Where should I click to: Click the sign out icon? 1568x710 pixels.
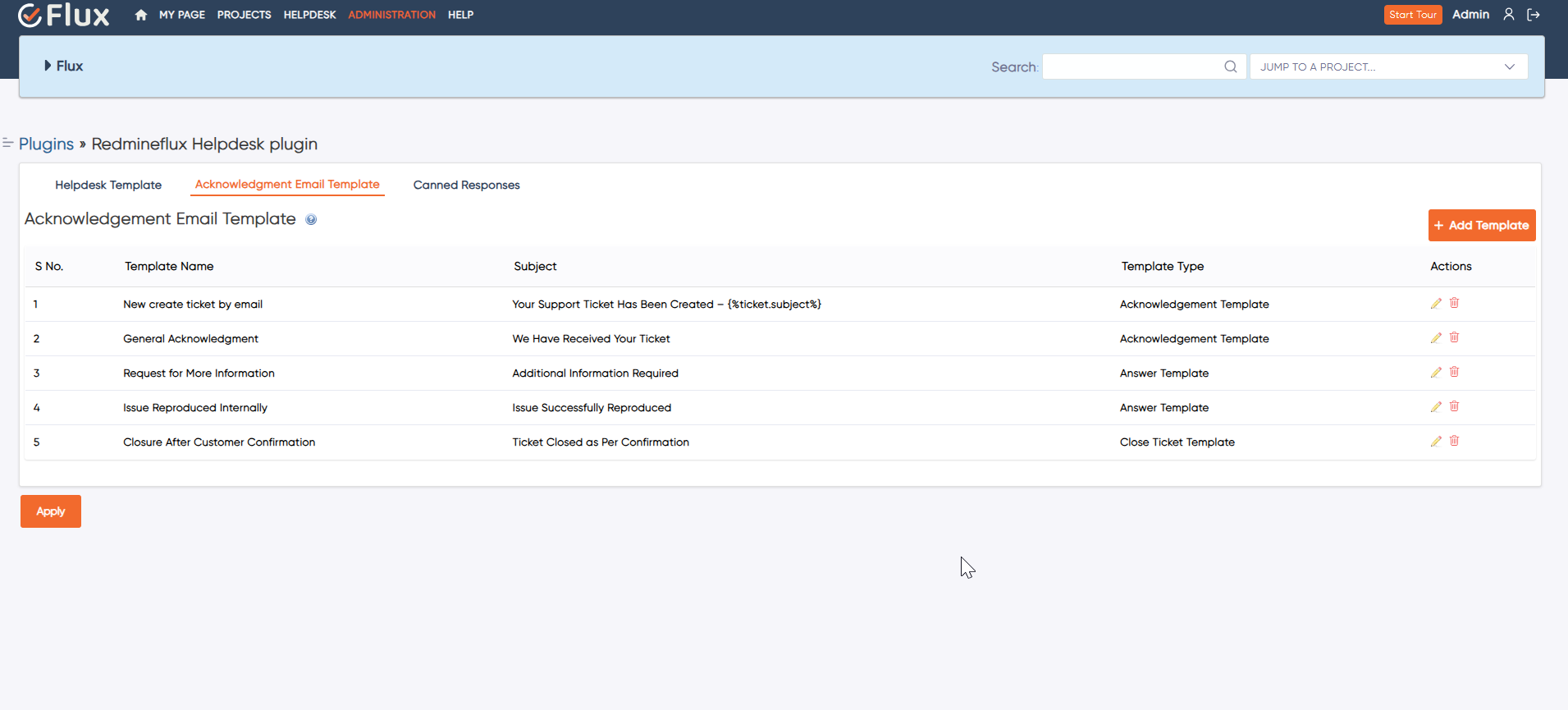click(x=1533, y=15)
